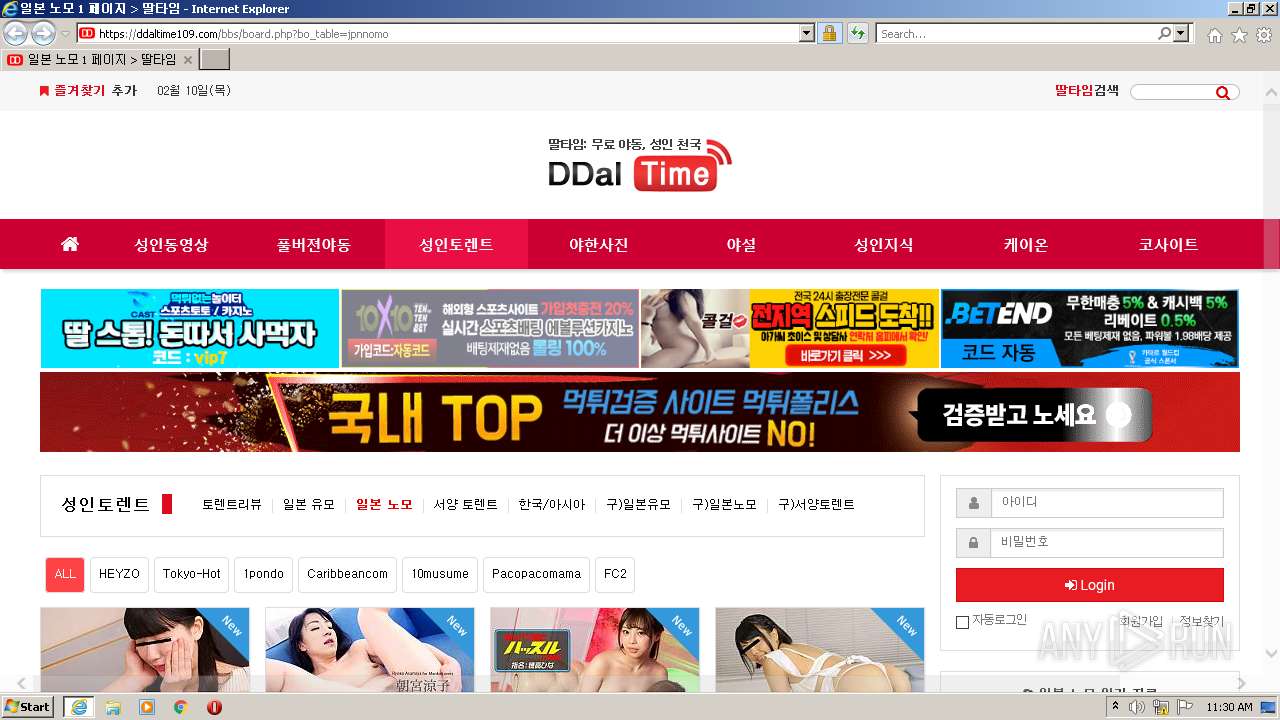Click the red magnifier search icon
1280x720 pixels.
[x=1223, y=92]
